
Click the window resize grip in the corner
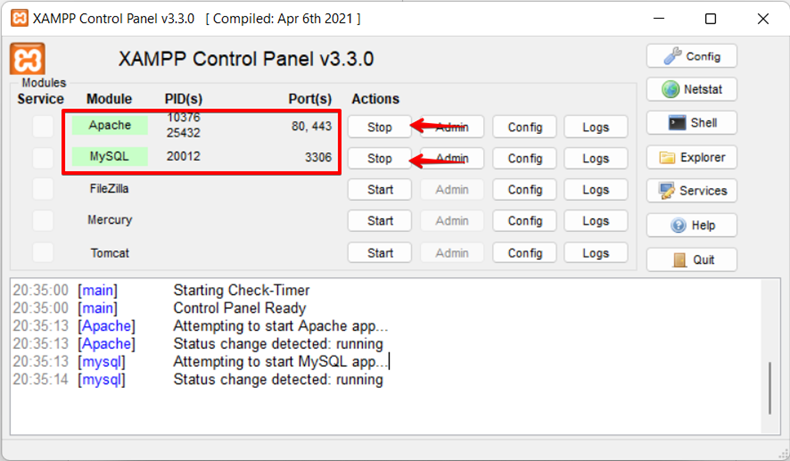[x=783, y=453]
